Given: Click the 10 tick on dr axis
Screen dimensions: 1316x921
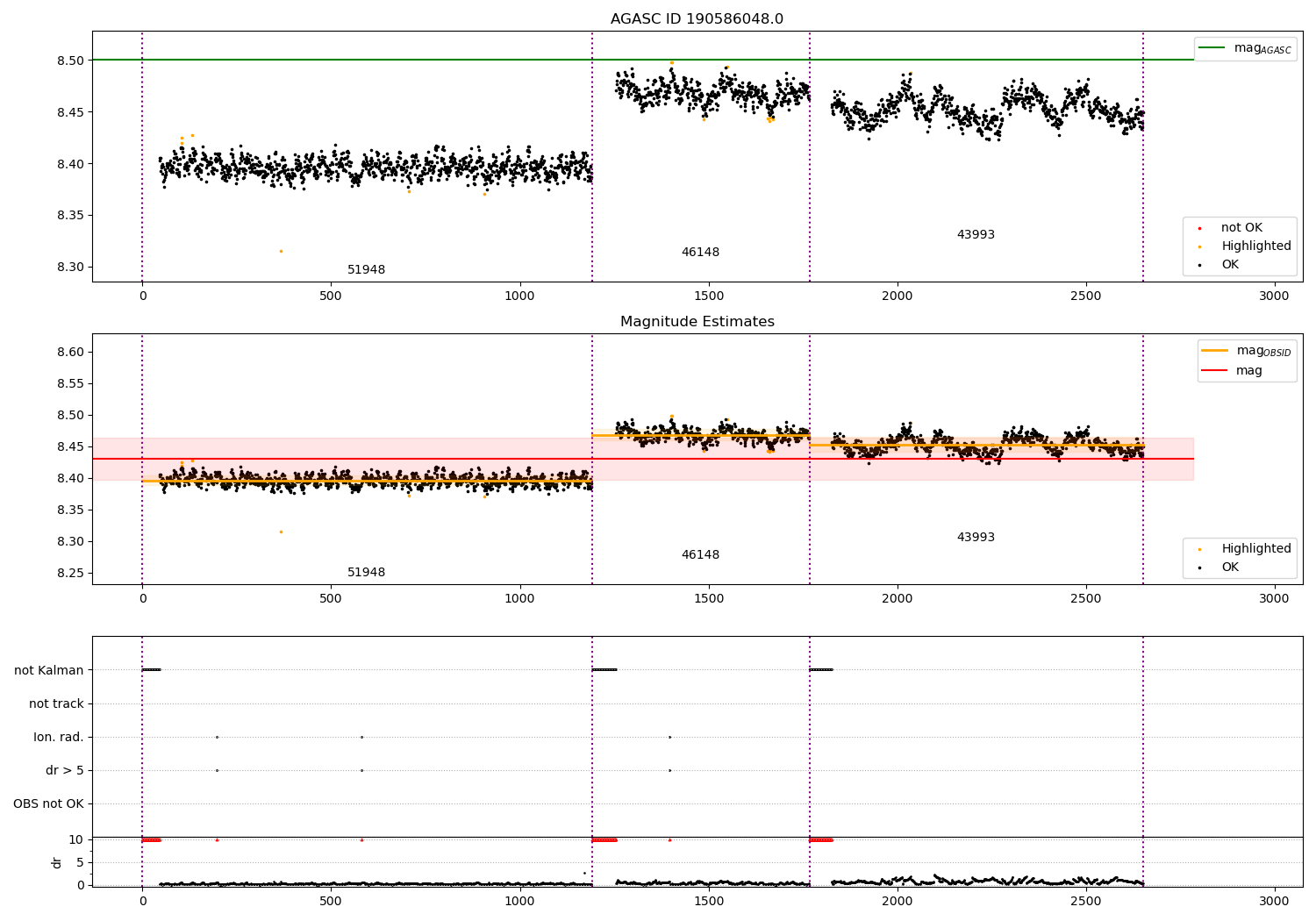Looking at the screenshot, I should click(x=76, y=839).
